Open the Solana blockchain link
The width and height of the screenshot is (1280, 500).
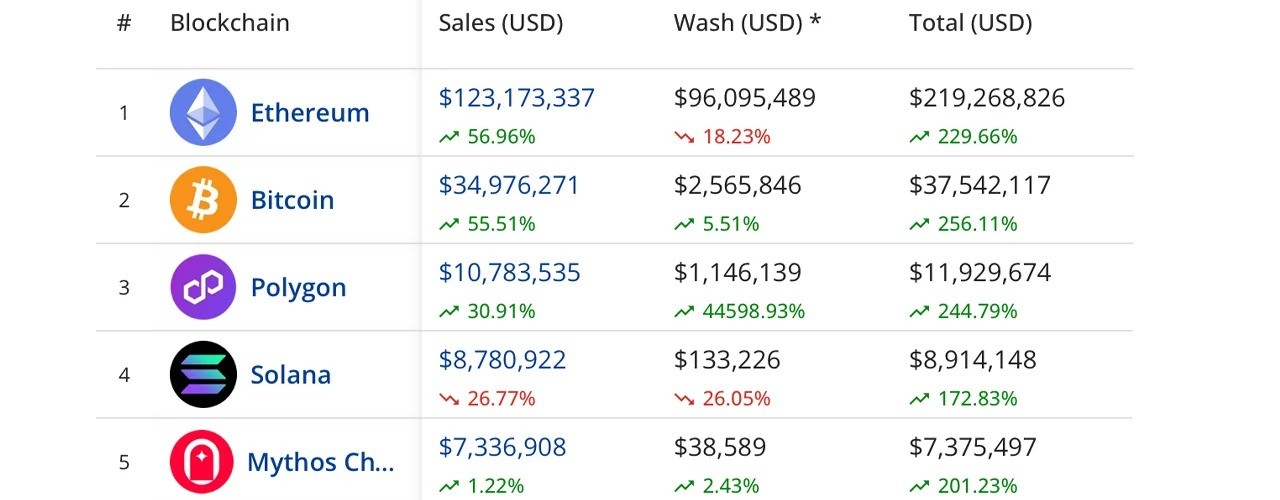pos(290,375)
